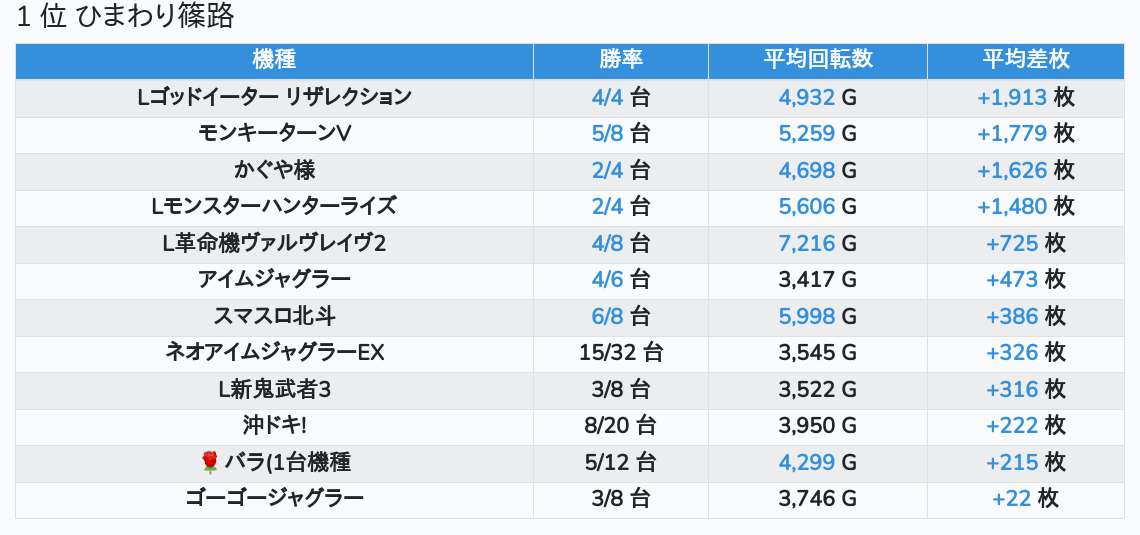Select Lモンスターハンターライズ in the table
The image size is (1140, 535).
point(274,207)
